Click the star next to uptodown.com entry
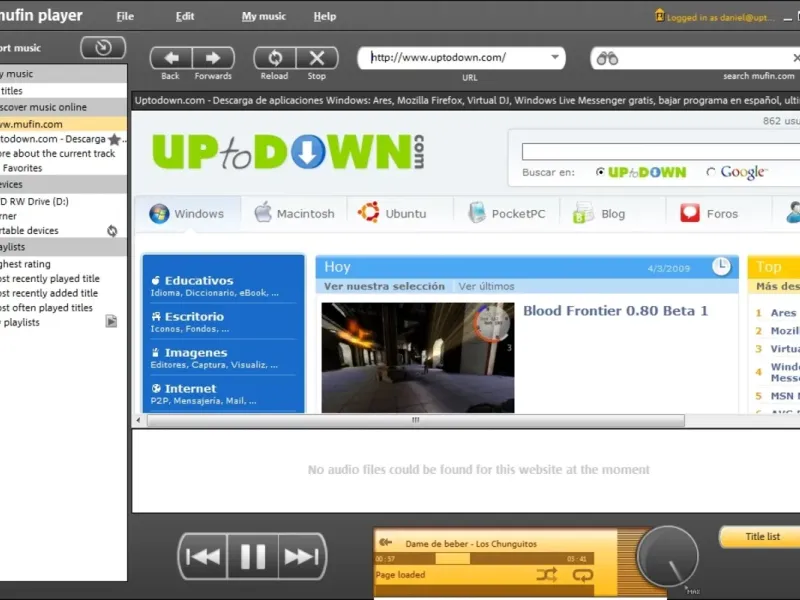 pos(114,139)
